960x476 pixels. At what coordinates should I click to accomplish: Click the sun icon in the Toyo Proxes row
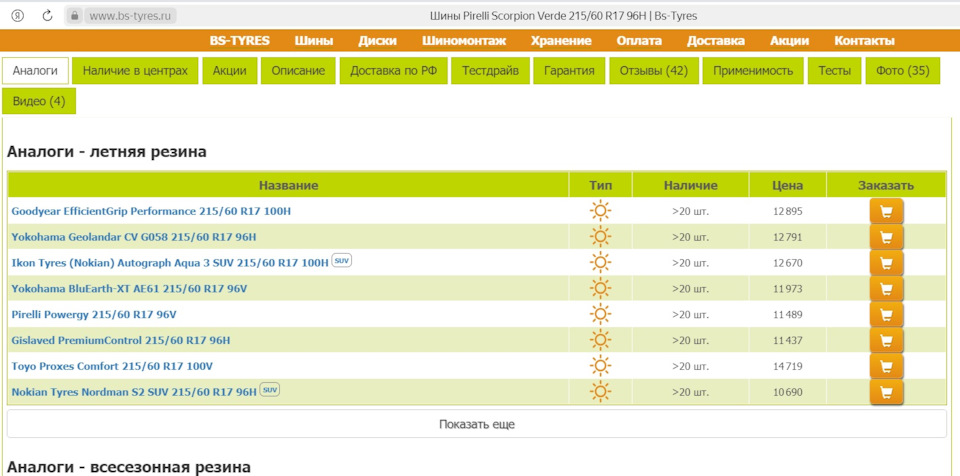(600, 366)
